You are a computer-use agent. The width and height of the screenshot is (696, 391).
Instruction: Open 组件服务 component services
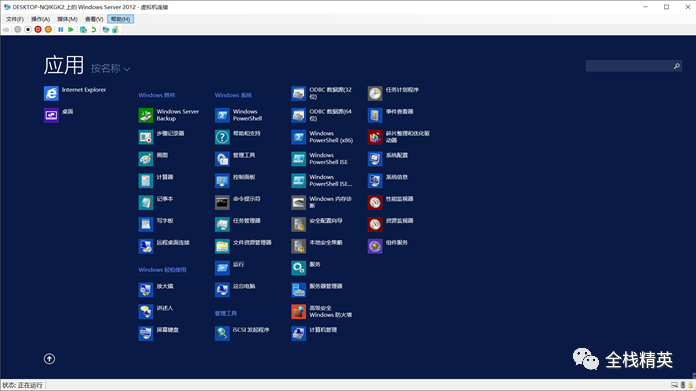tap(388, 245)
